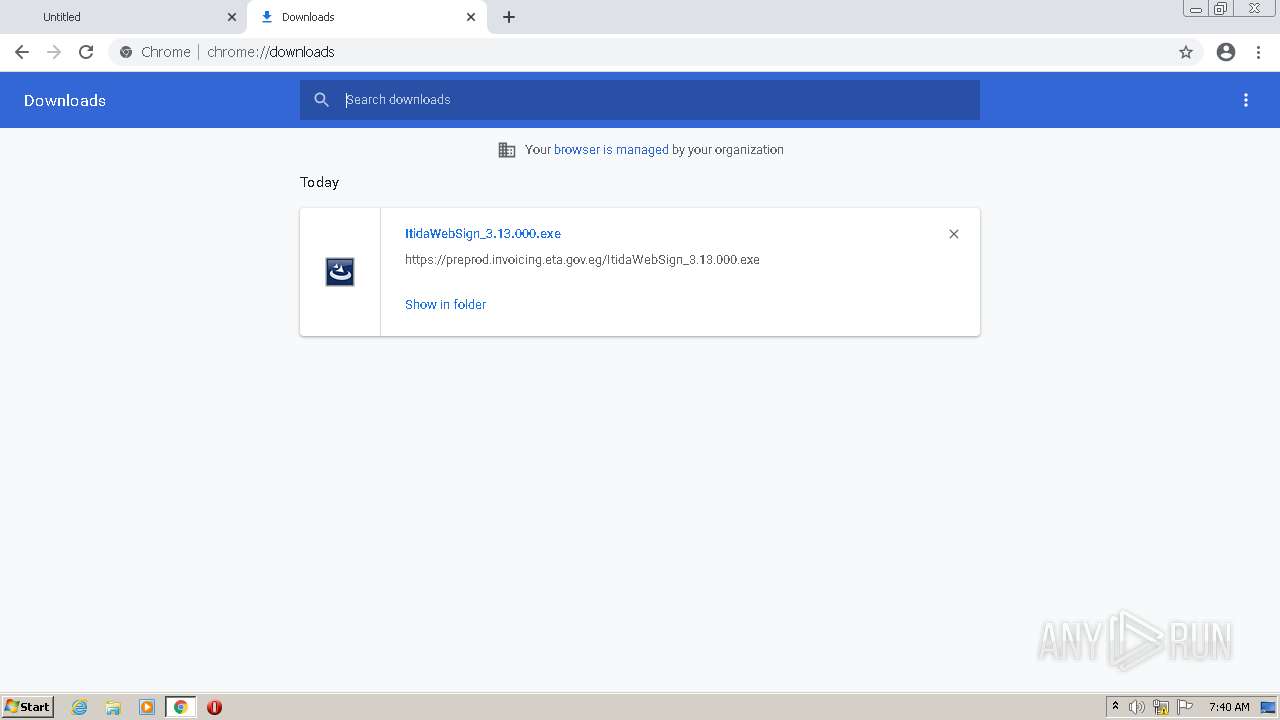Open the Downloads page more actions menu
The width and height of the screenshot is (1280, 720).
pos(1246,100)
